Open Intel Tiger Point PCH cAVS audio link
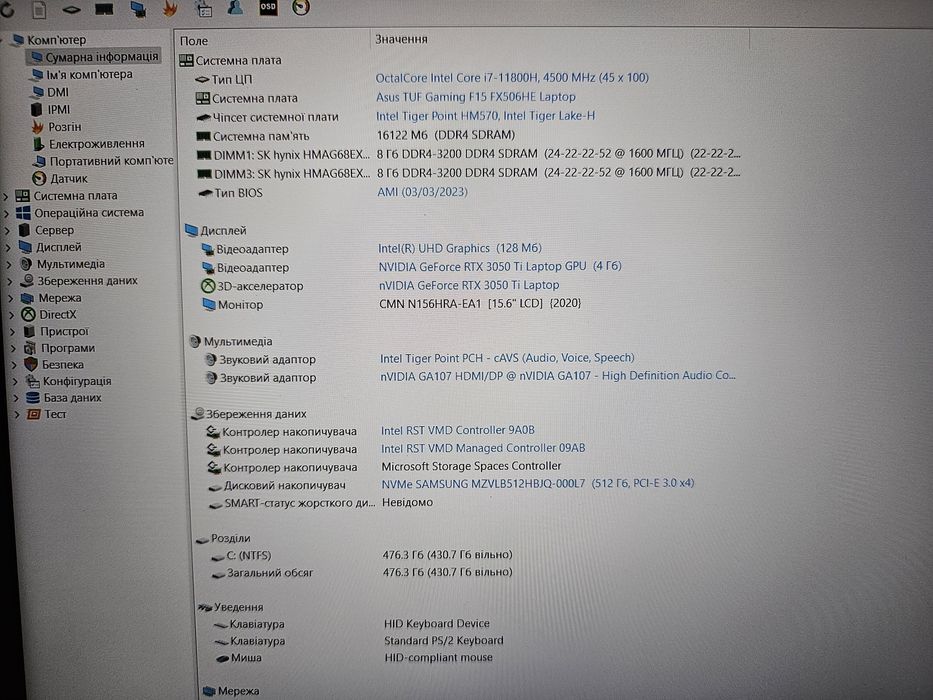The image size is (933, 700). coord(507,358)
